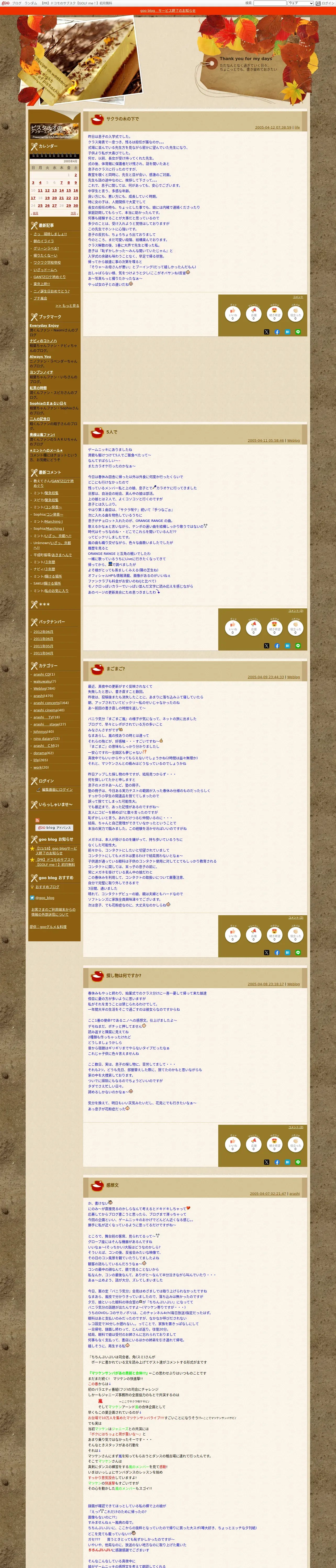Share the 5人で post on LINE
The image size is (336, 1568).
tap(298, 645)
